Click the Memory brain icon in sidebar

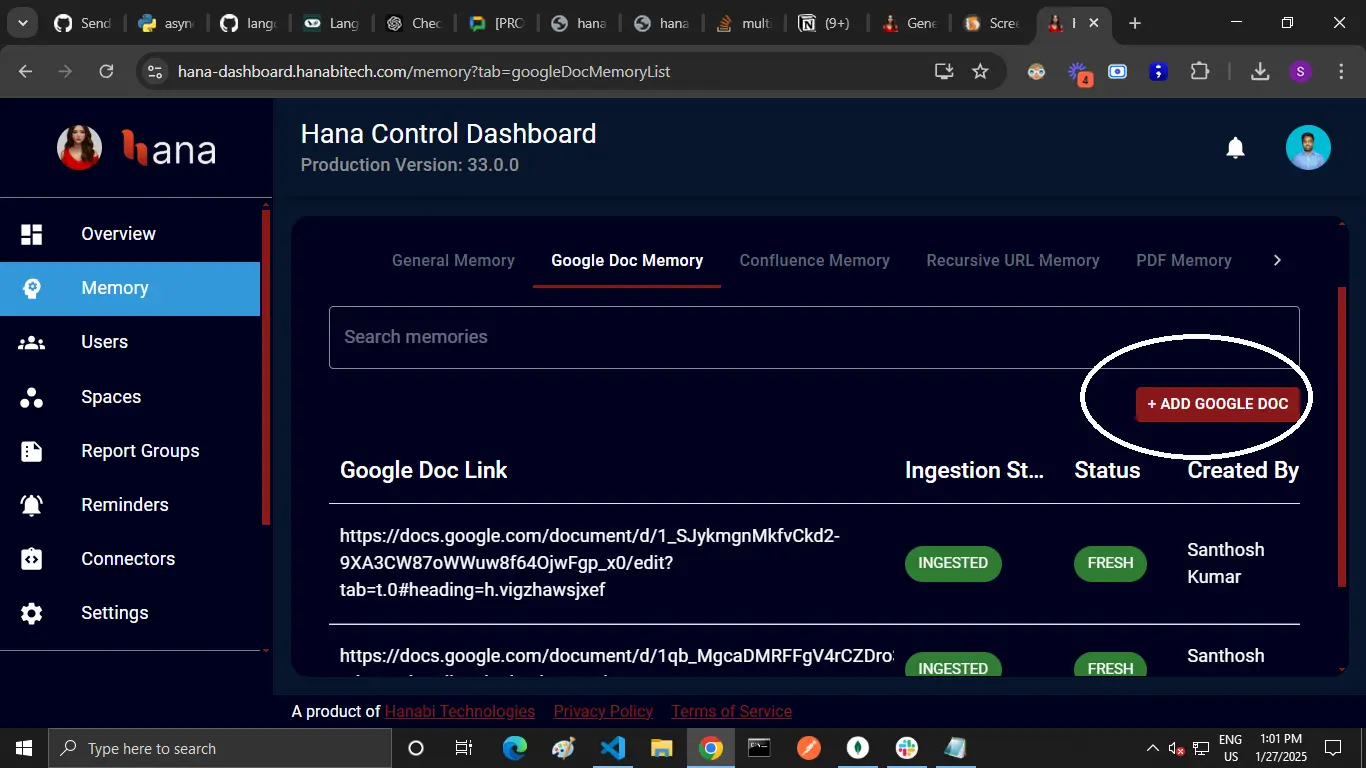[32, 288]
